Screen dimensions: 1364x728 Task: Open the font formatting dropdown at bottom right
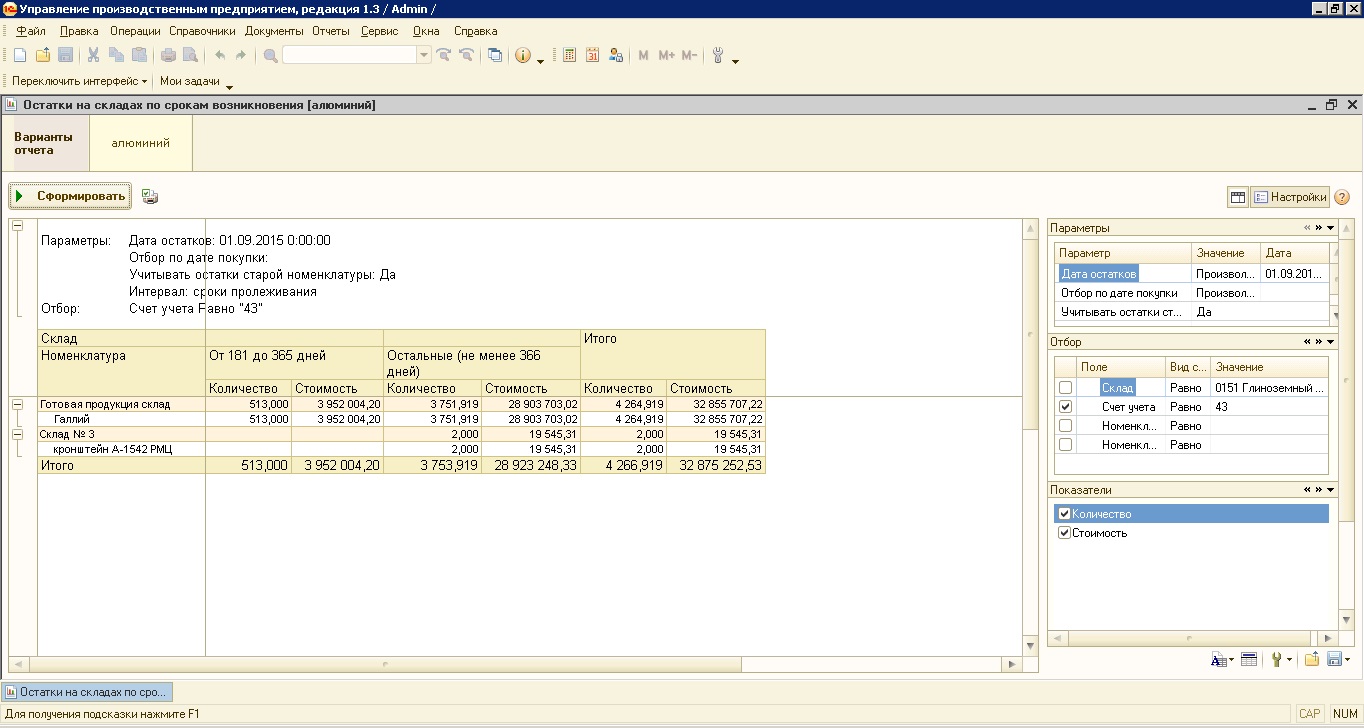[1222, 659]
